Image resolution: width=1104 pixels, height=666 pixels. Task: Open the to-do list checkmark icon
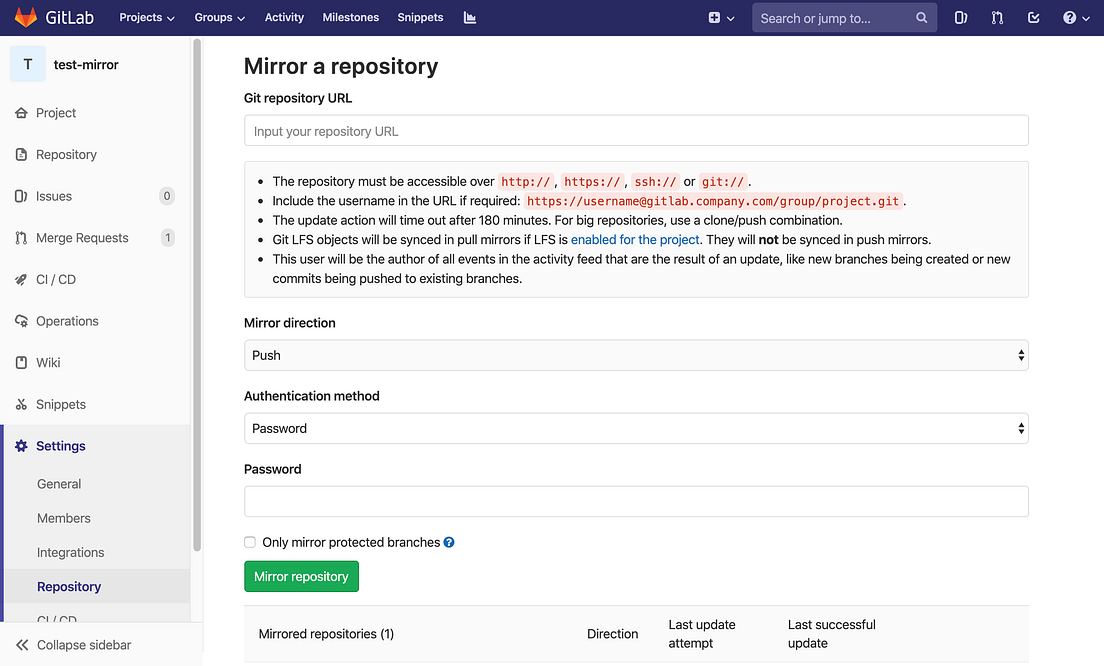[1034, 17]
